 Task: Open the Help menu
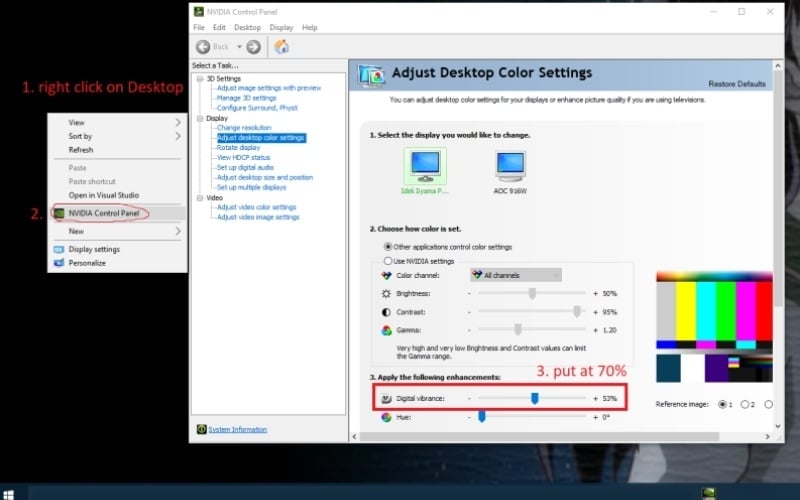click(x=309, y=27)
